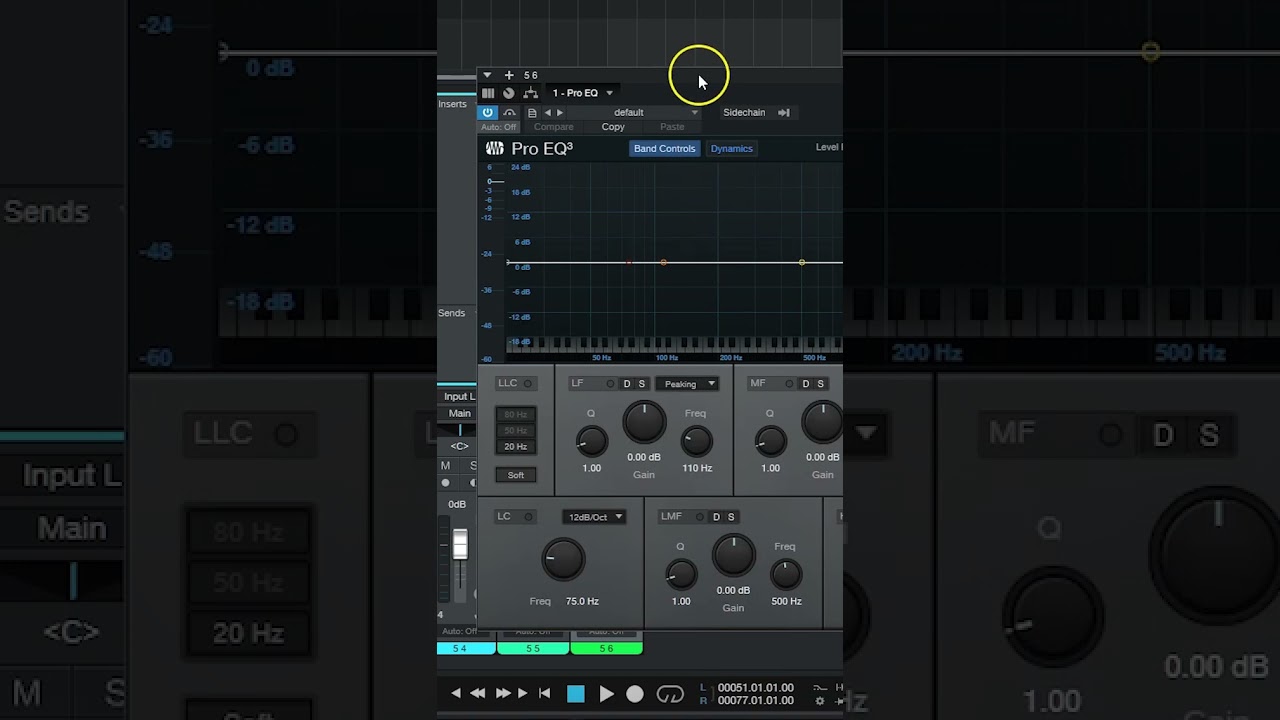The image size is (1280, 720).
Task: Select the yellow LMF band node
Action: click(802, 262)
